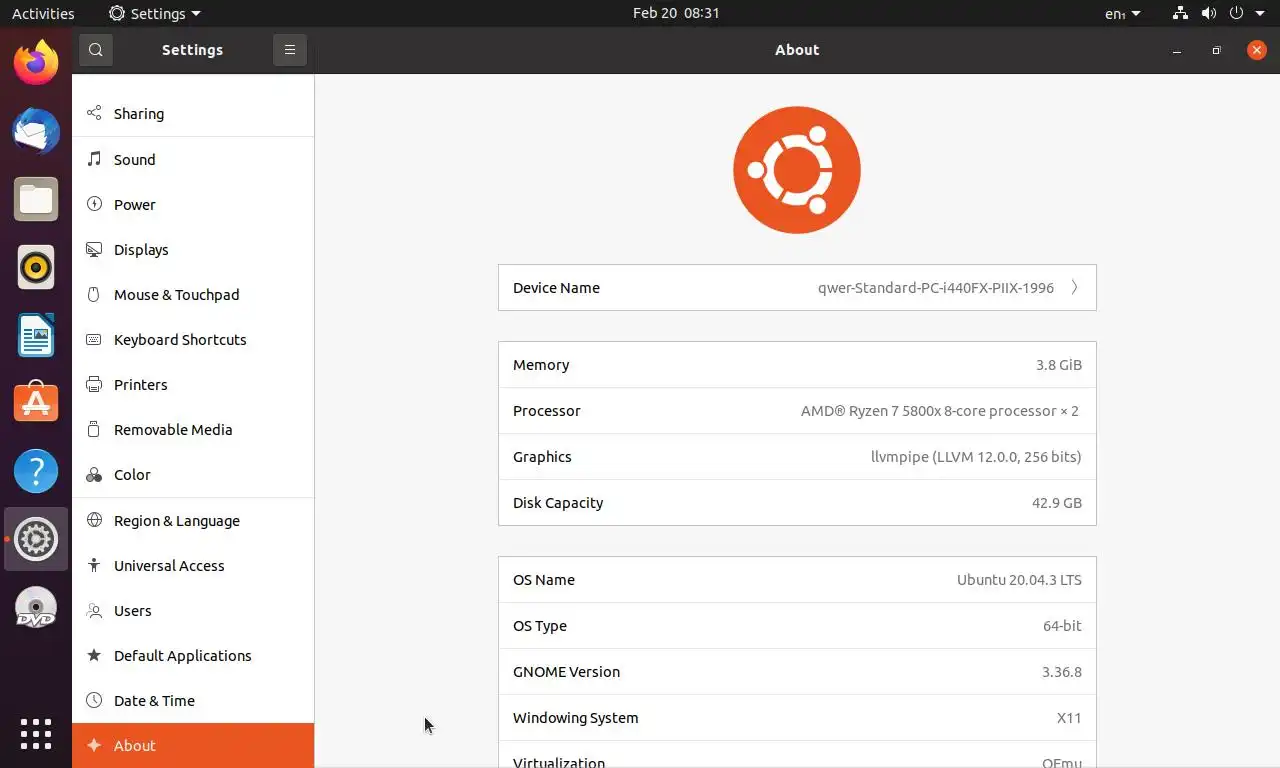This screenshot has width=1280, height=768.
Task: Open Users settings panel
Action: point(193,610)
